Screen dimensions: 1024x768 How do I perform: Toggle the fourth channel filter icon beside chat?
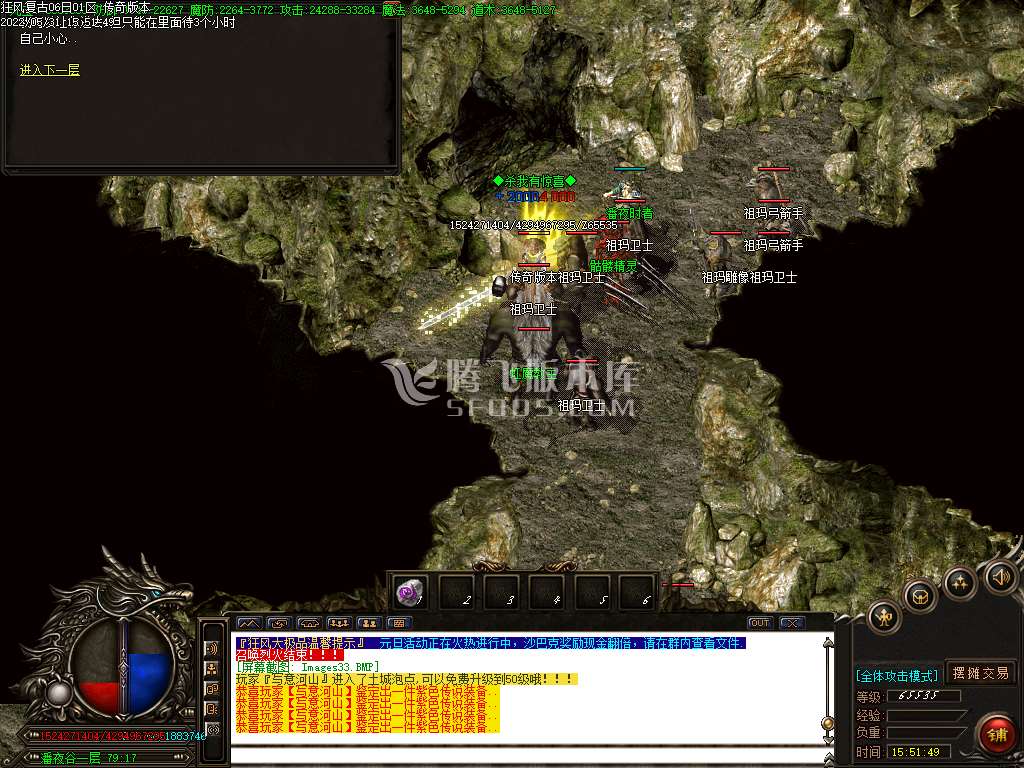212,709
